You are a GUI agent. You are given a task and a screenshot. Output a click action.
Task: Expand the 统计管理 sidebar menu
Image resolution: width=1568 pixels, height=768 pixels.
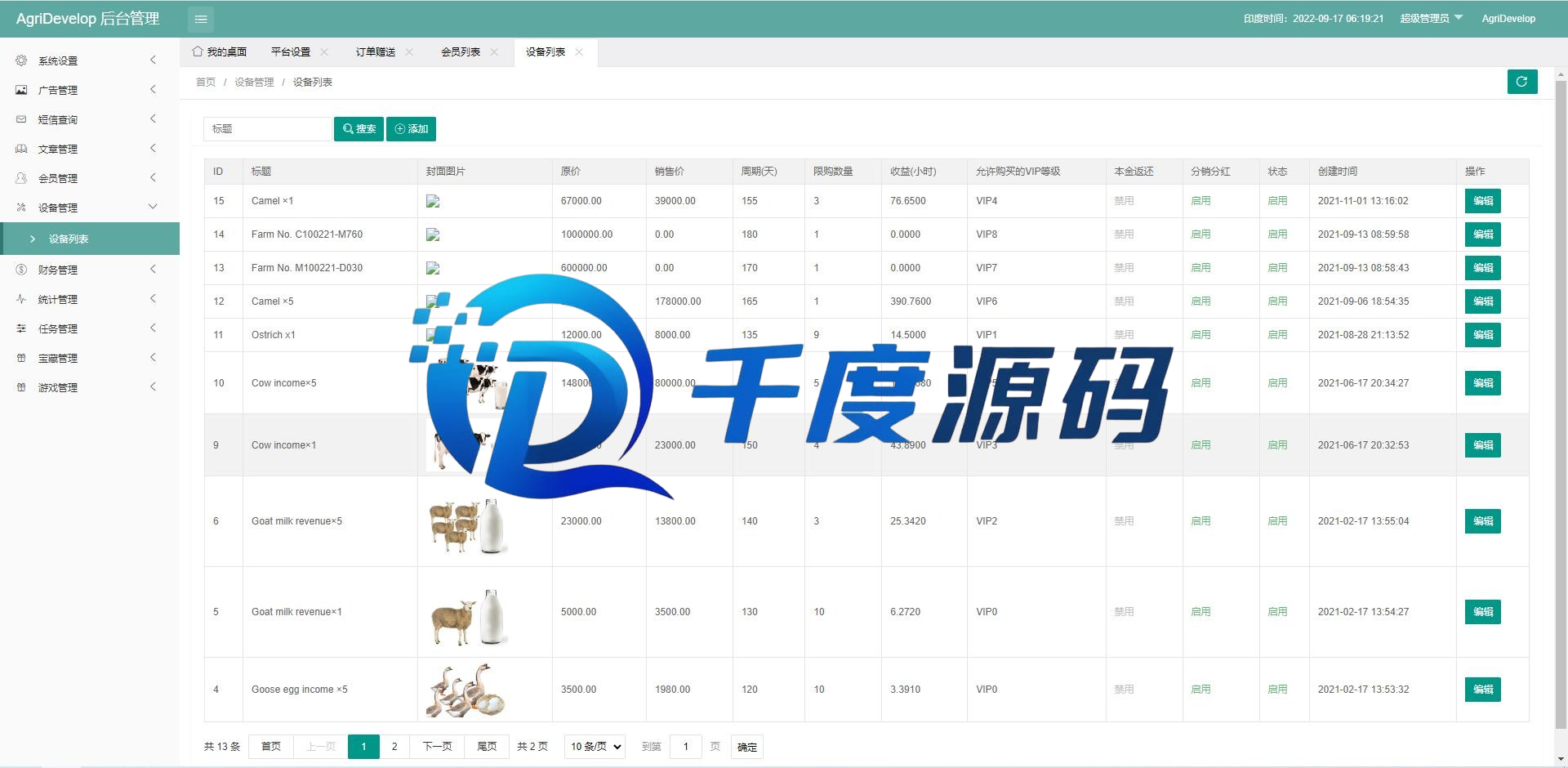[x=153, y=299]
